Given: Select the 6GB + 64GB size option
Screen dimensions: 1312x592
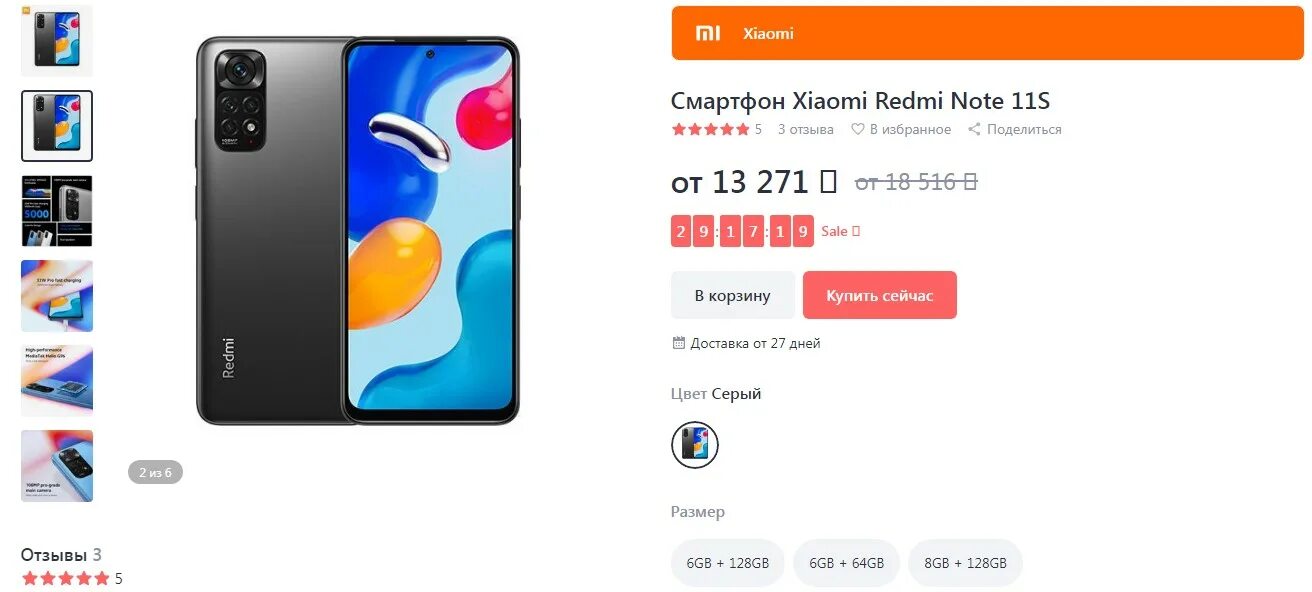Looking at the screenshot, I should [846, 563].
